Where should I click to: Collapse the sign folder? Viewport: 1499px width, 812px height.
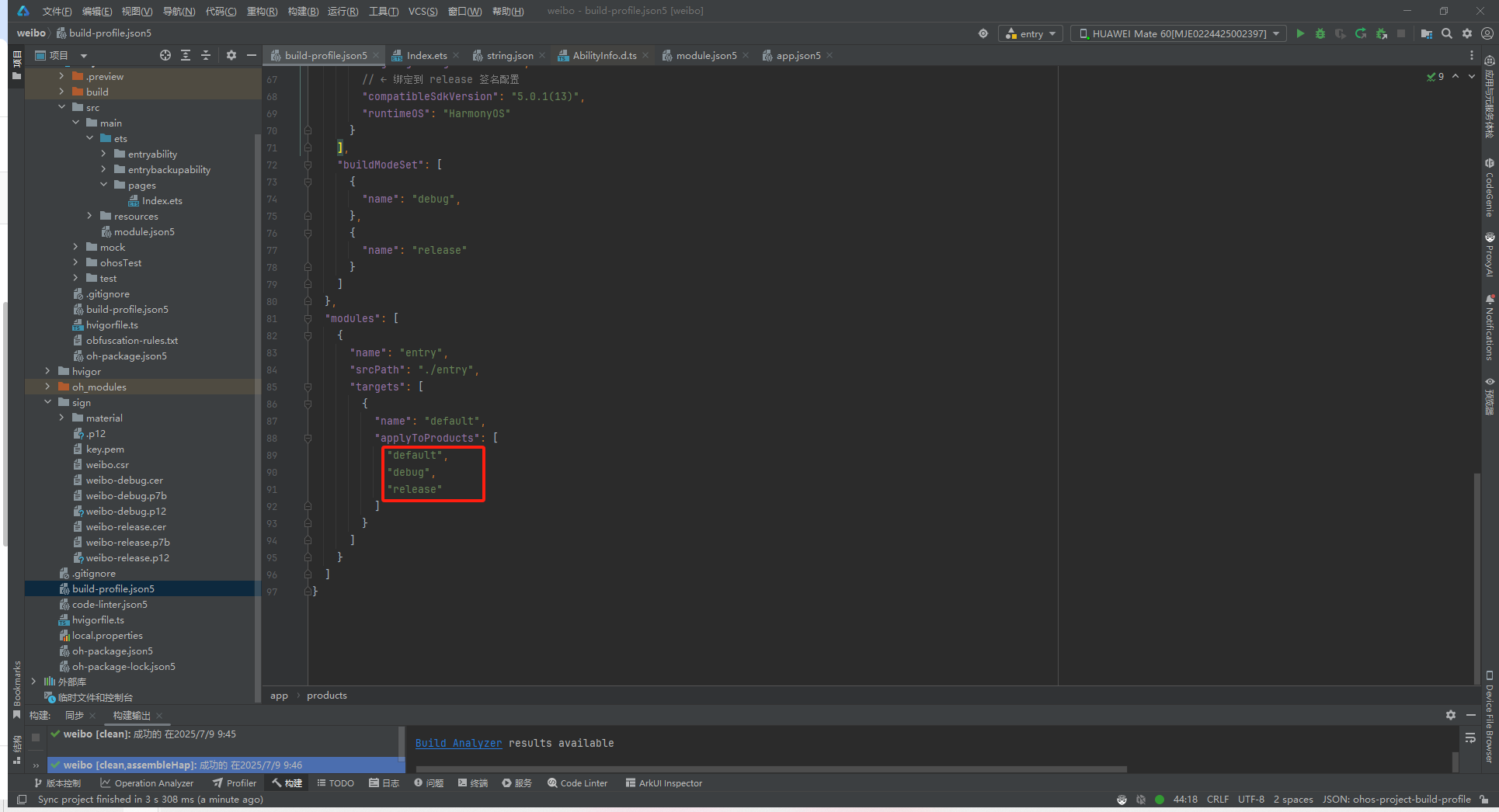pyautogui.click(x=48, y=402)
